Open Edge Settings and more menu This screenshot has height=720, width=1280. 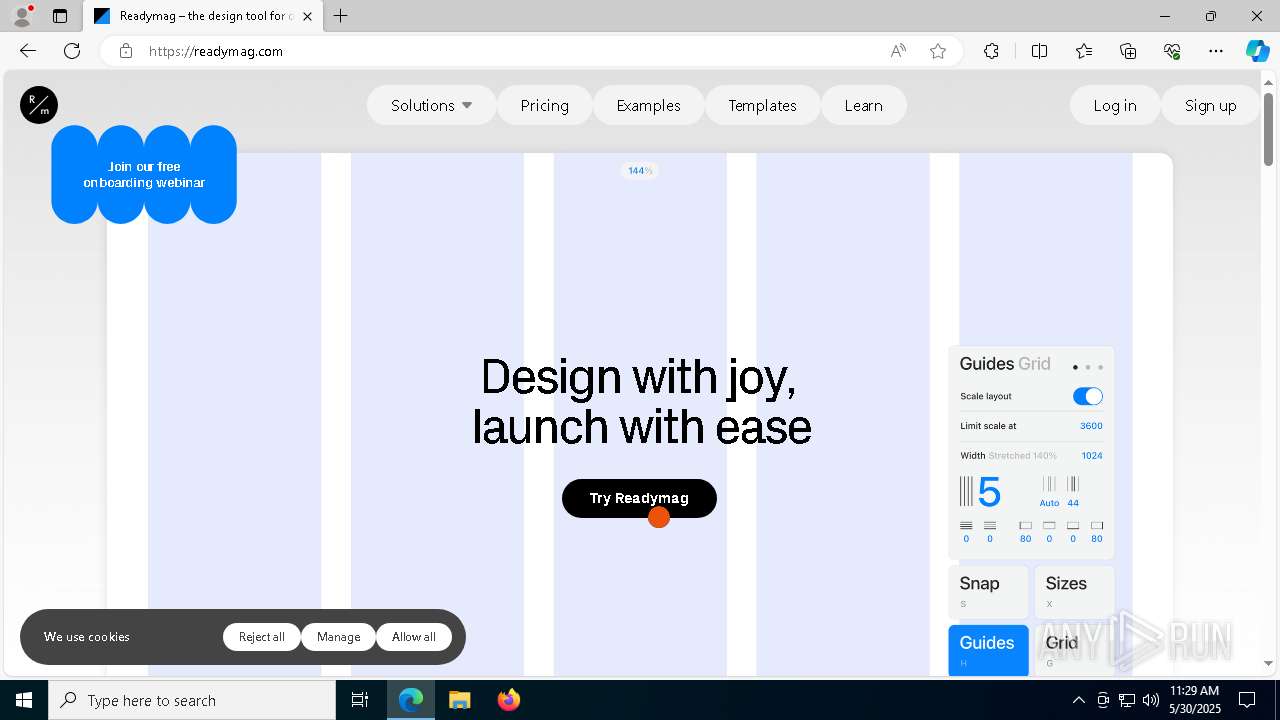pyautogui.click(x=1216, y=51)
